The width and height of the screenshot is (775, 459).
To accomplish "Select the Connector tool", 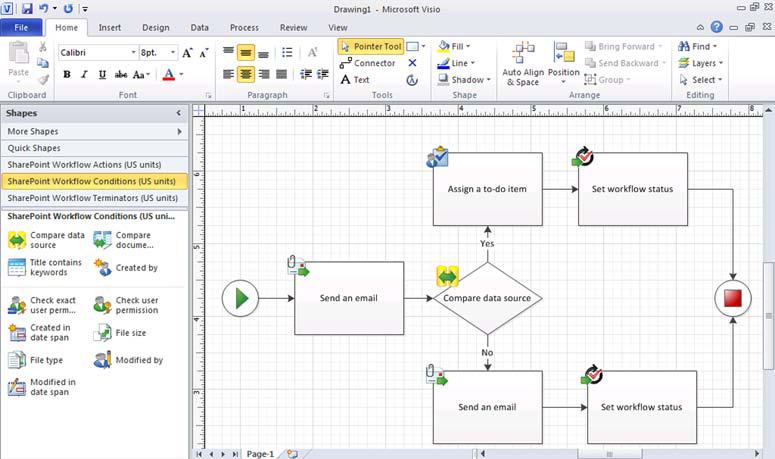I will (x=368, y=63).
